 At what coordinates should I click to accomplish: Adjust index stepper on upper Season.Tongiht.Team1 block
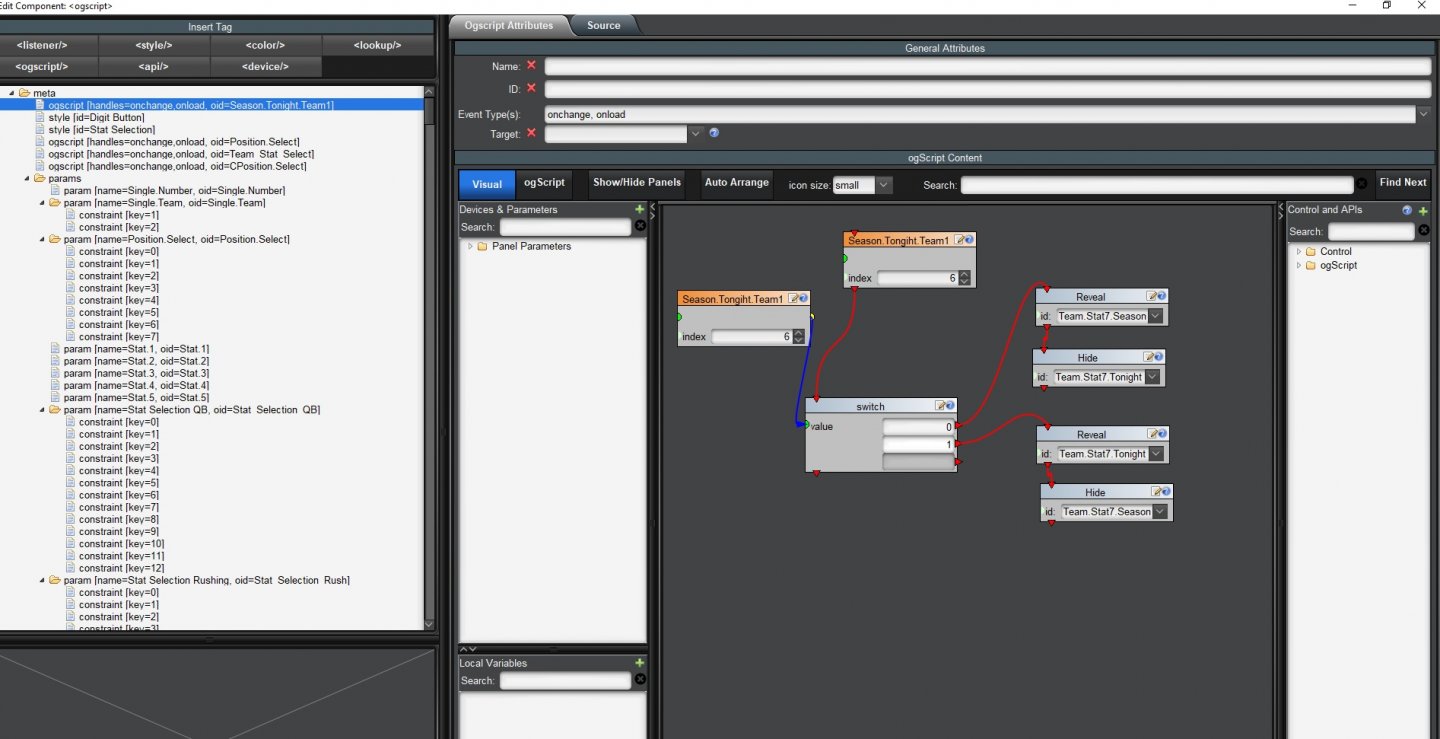tap(964, 278)
